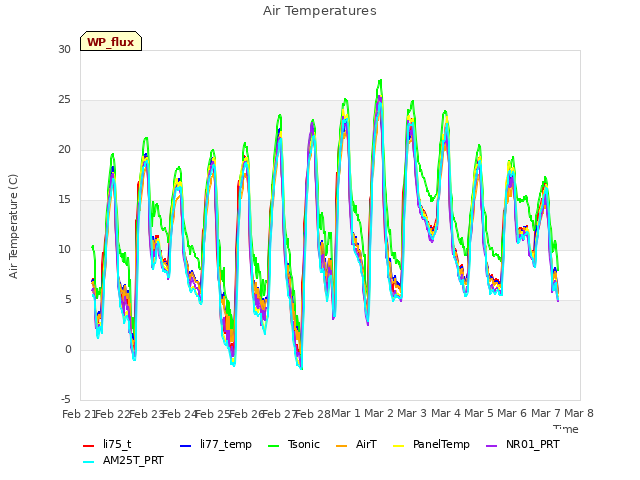The width and height of the screenshot is (640, 480).
Task: Click the Mar 5 x-axis tick label
Action: pos(479,413)
